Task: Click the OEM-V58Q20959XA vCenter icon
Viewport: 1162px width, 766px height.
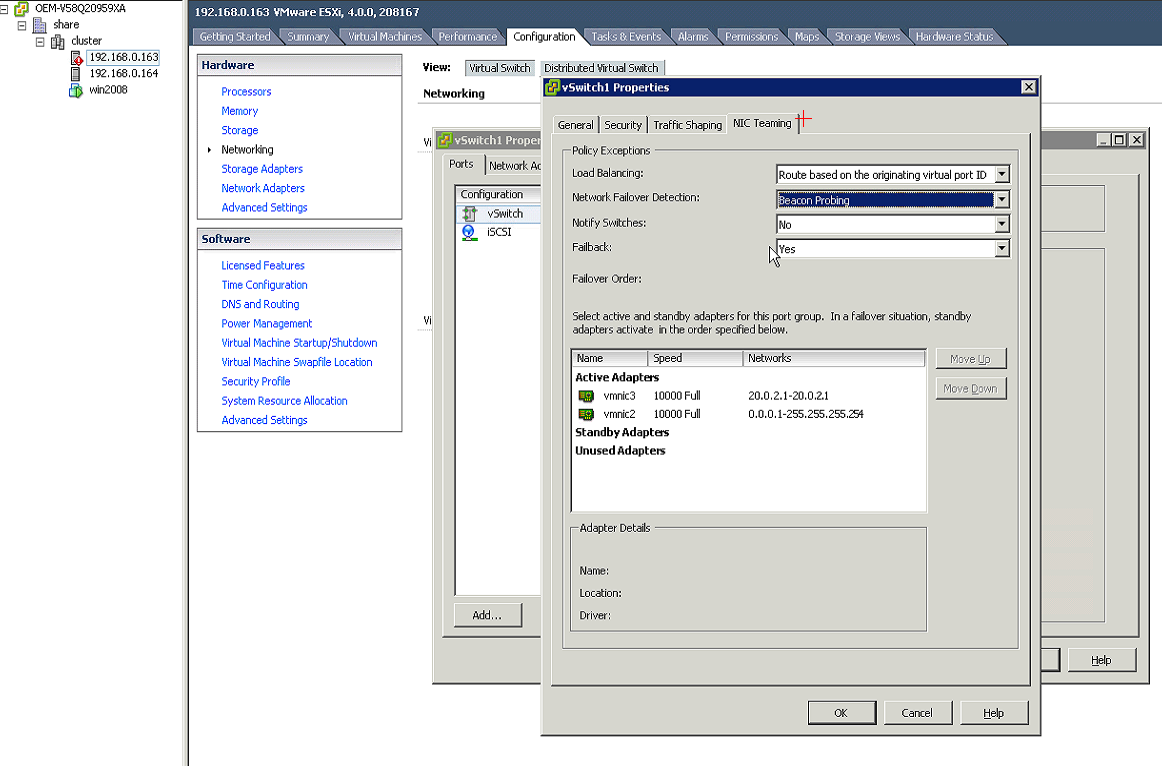Action: coord(21,9)
